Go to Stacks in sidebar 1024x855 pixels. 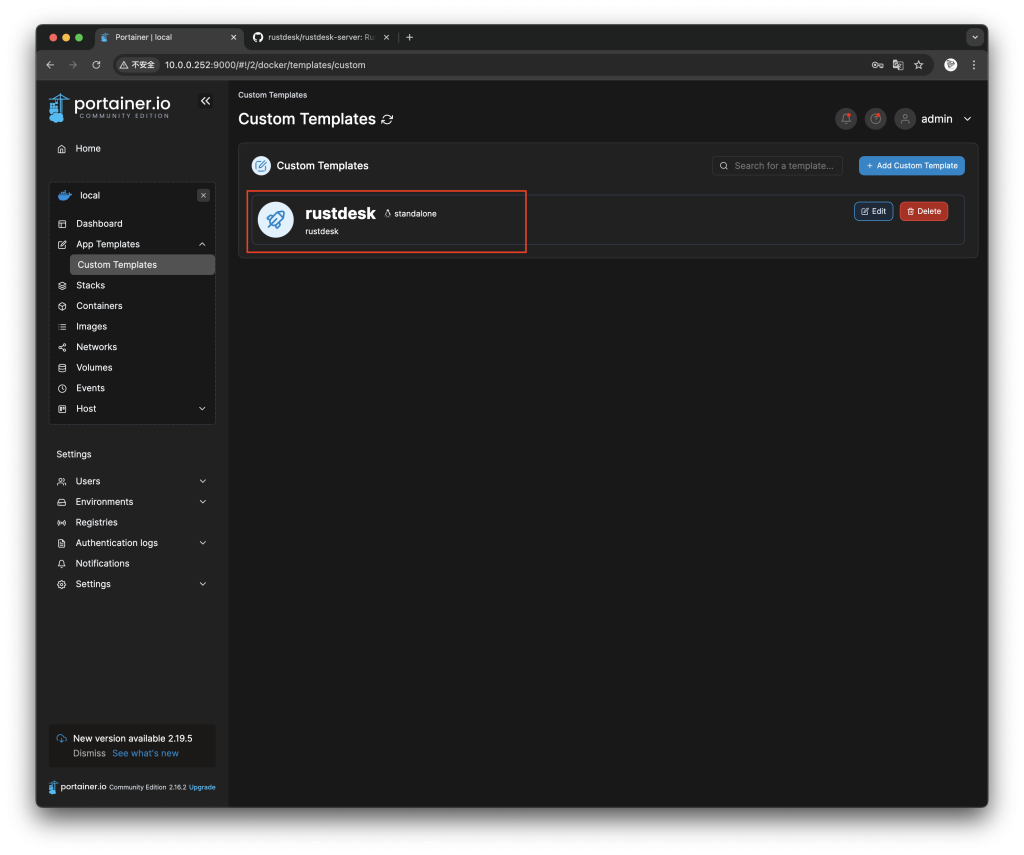(90, 285)
